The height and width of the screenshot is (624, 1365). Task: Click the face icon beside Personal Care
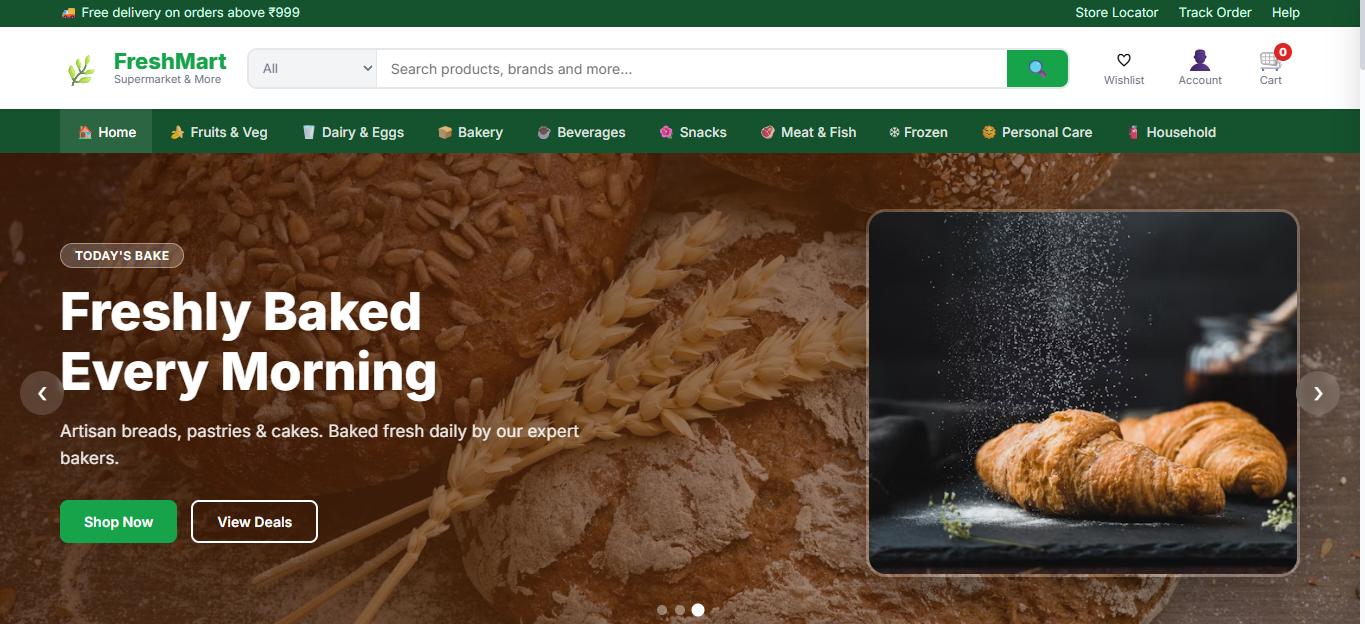989,132
